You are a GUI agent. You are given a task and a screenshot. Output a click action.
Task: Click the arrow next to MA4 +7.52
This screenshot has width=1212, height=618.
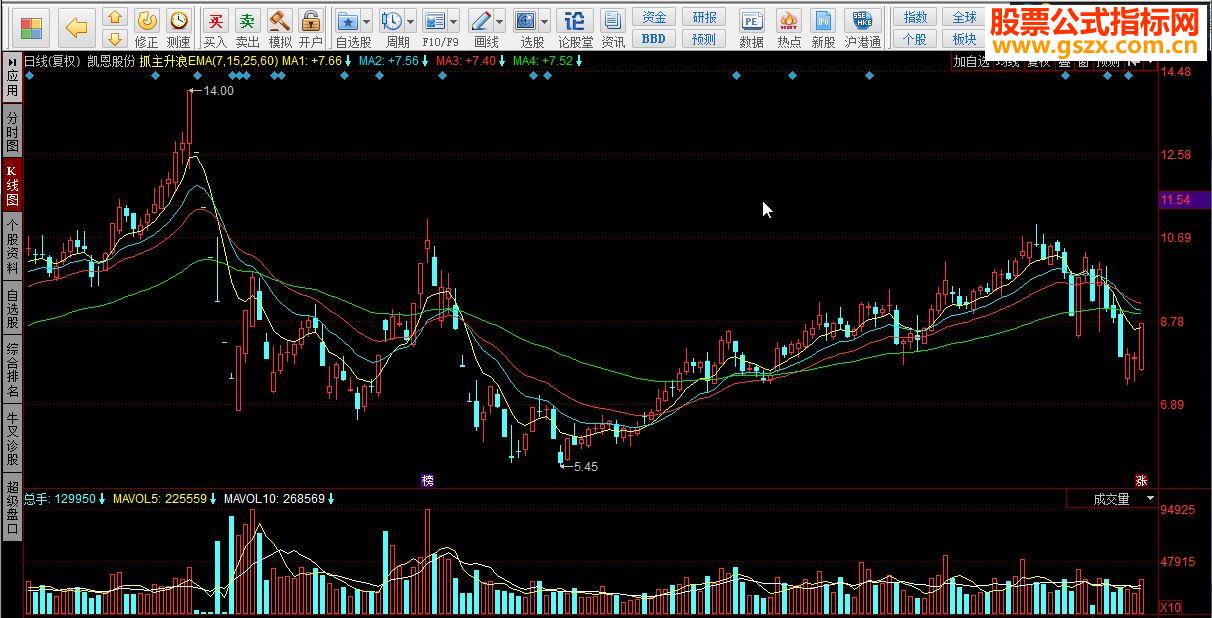580,61
